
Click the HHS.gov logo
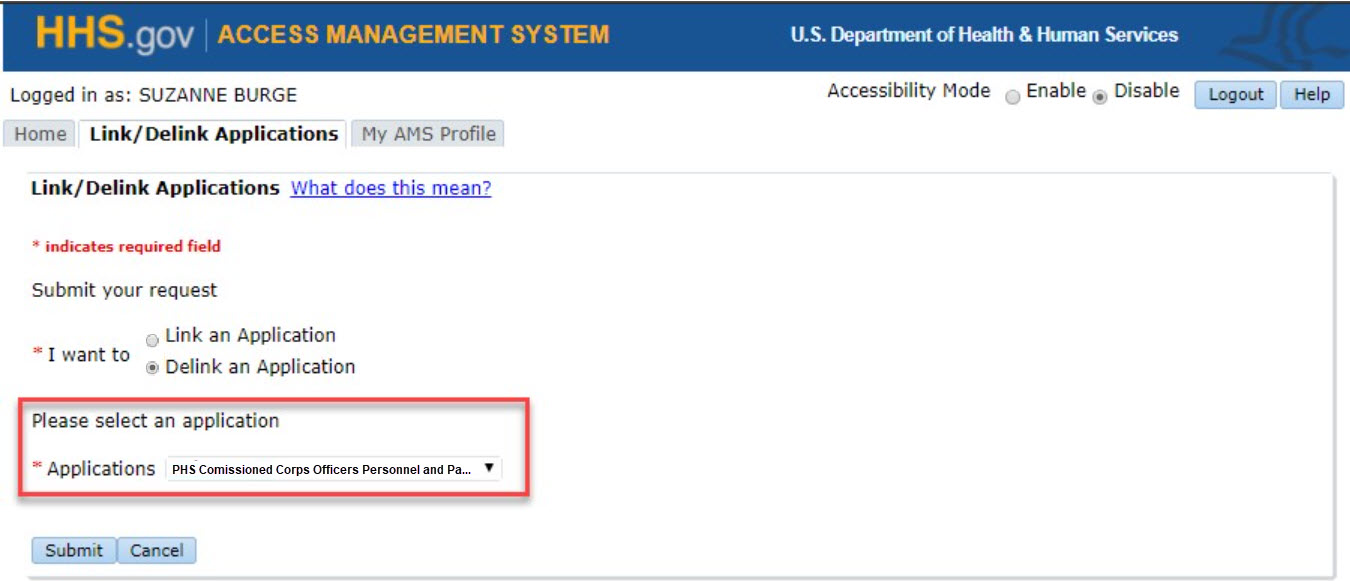click(x=116, y=35)
